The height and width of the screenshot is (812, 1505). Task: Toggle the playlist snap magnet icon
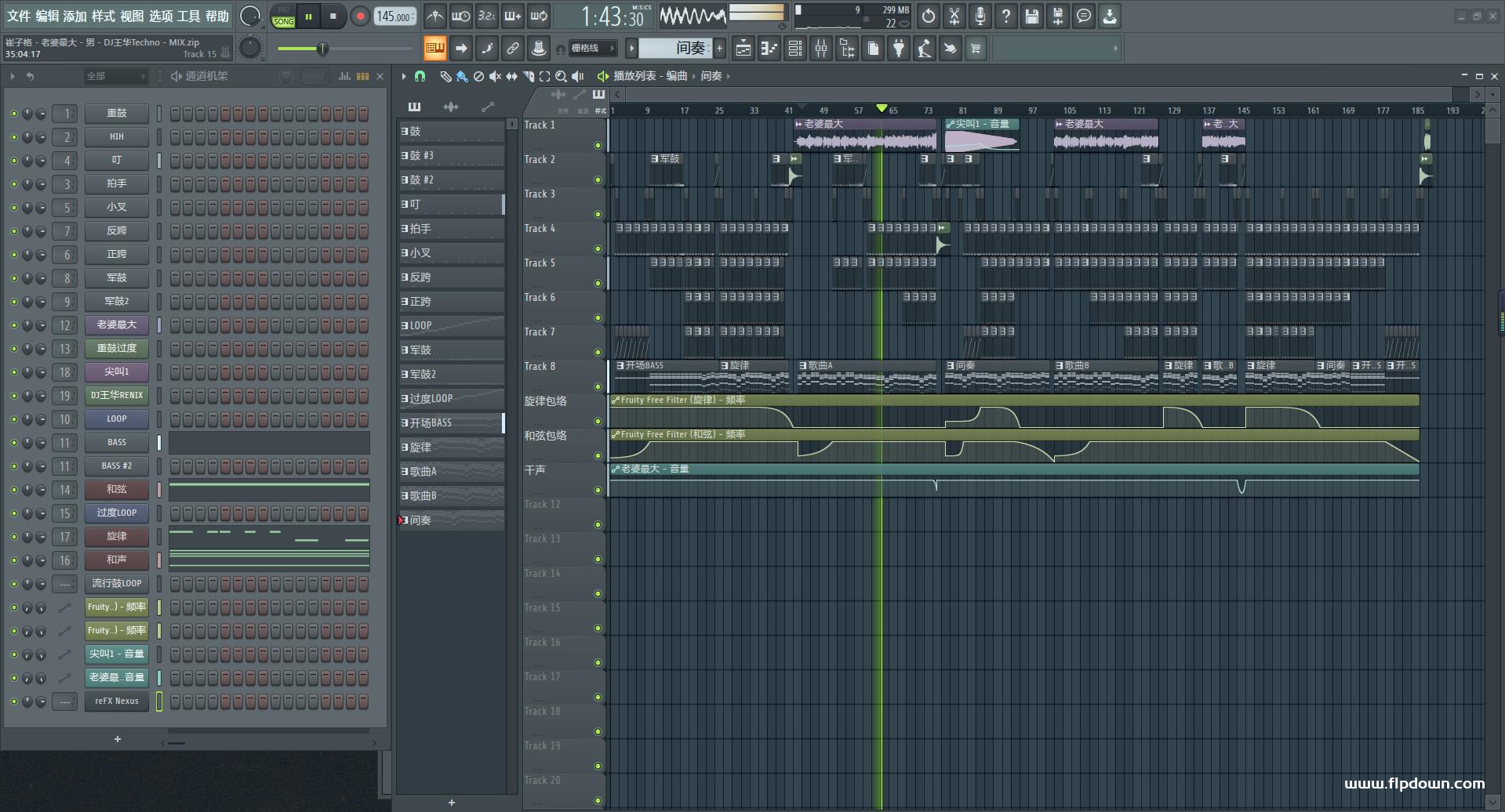(420, 76)
